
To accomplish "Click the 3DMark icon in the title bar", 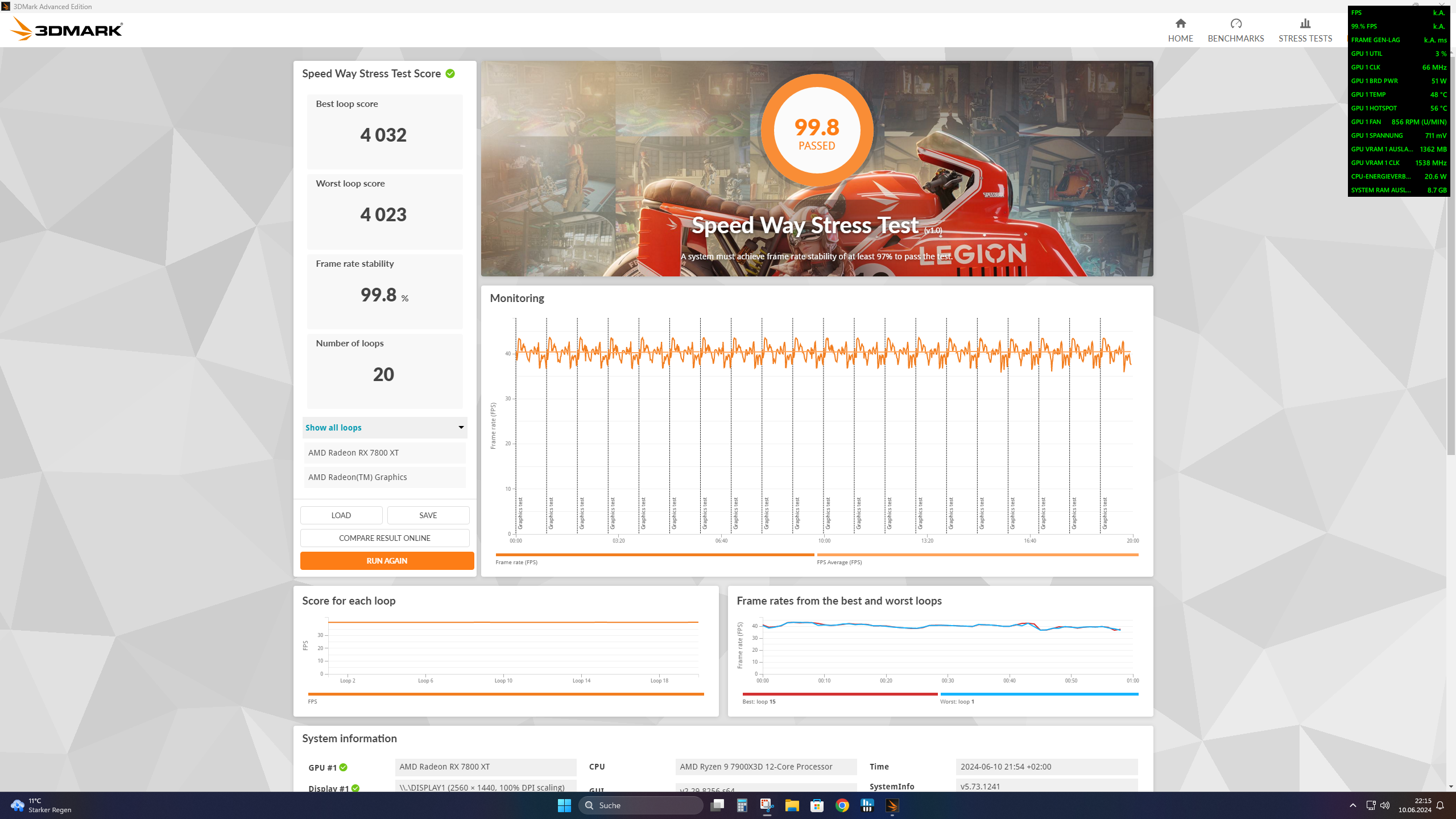I will (6, 6).
